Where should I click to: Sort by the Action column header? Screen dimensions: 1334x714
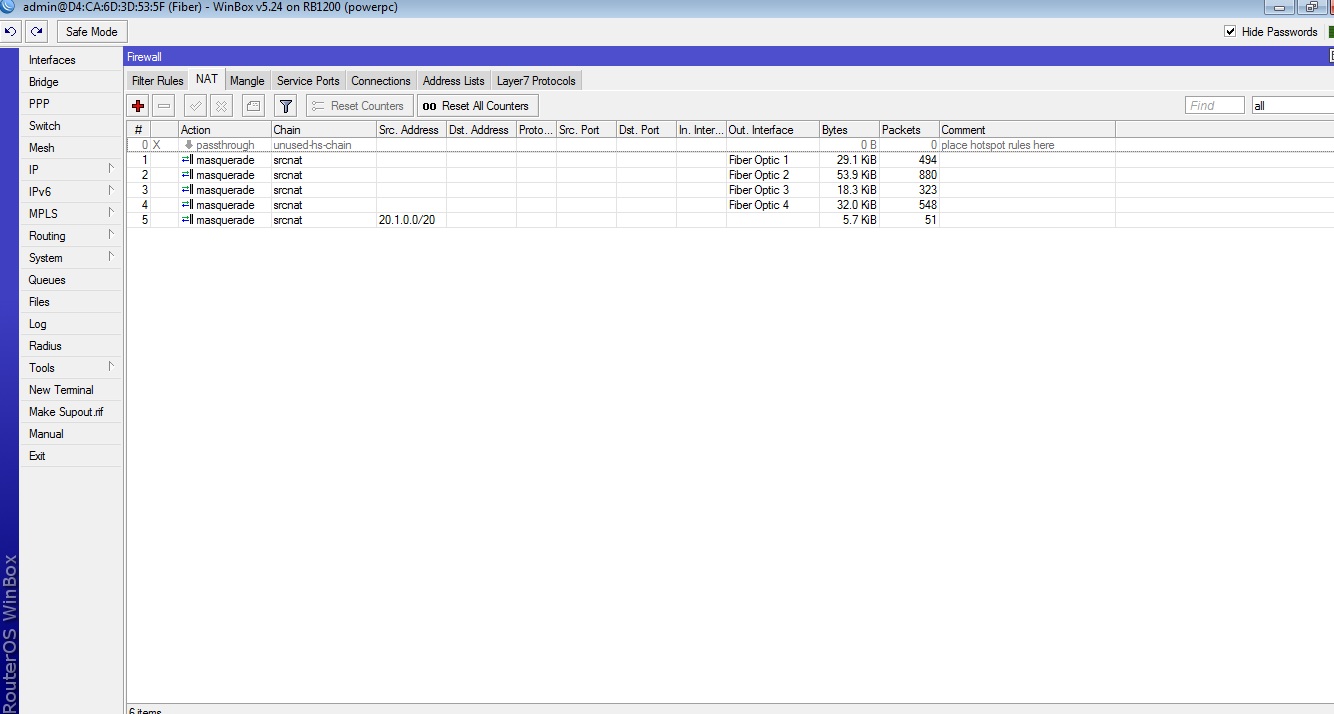coord(224,130)
